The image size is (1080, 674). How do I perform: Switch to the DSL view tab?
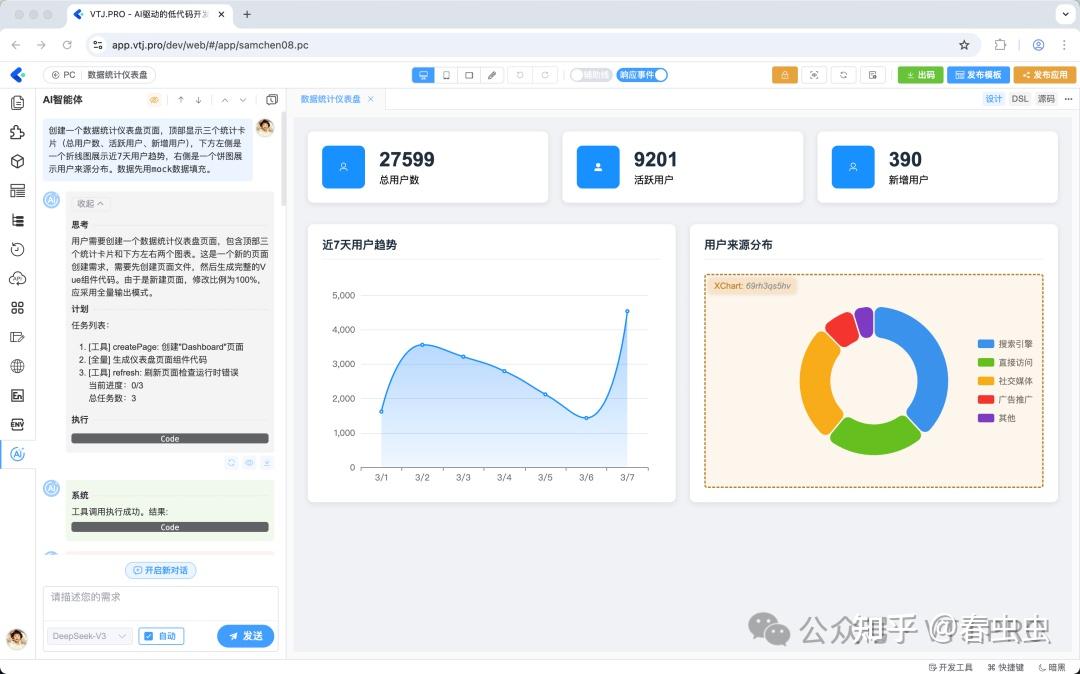[1020, 99]
